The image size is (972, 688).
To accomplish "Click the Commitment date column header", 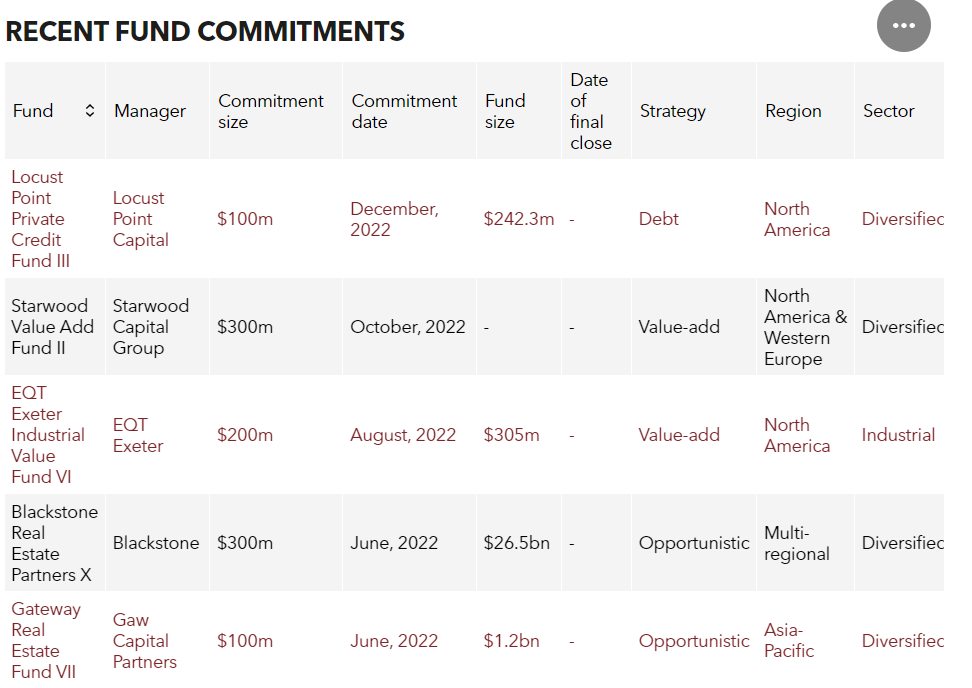I will click(404, 111).
